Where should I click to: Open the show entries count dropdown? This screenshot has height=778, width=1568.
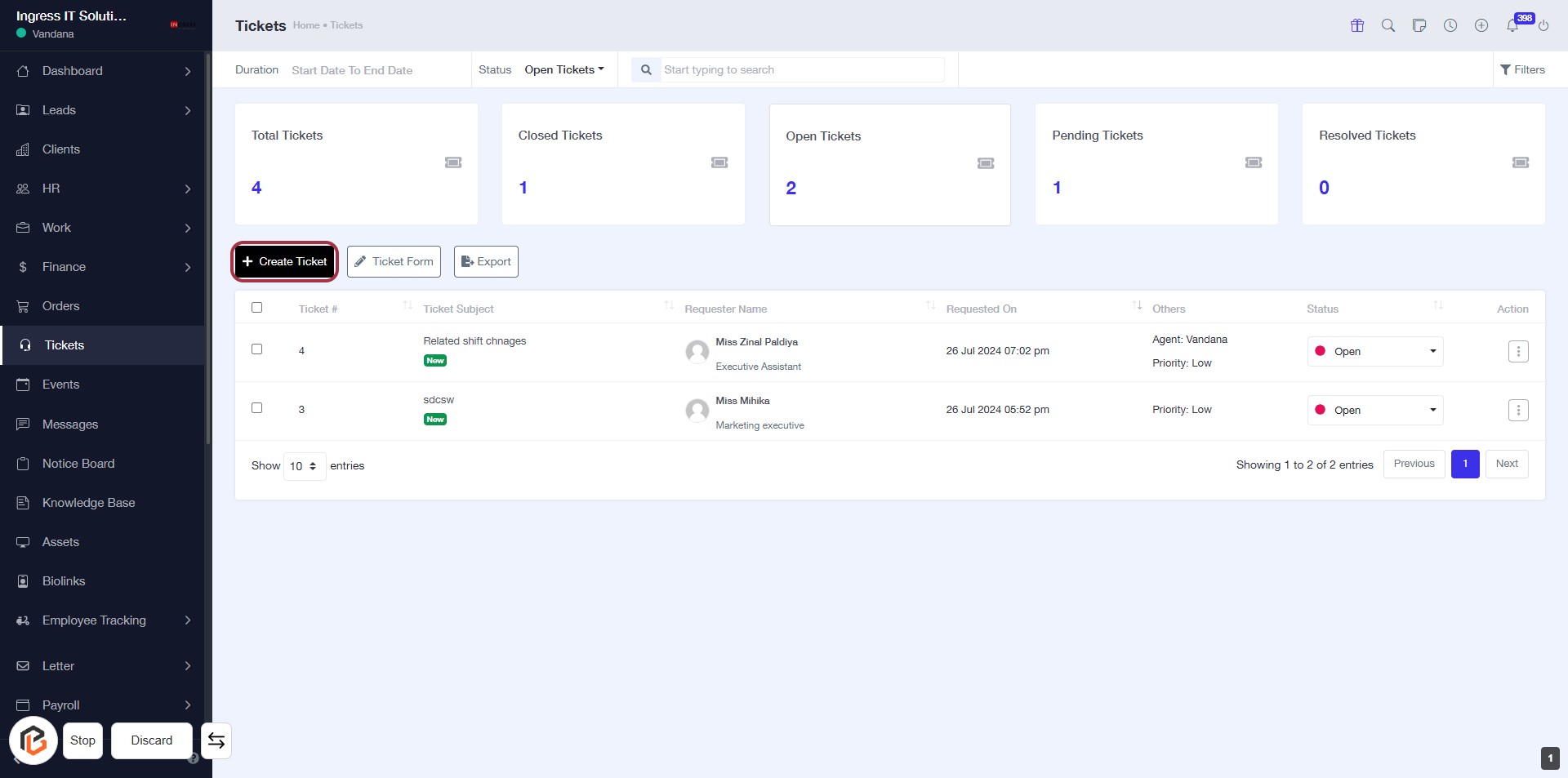[x=304, y=466]
